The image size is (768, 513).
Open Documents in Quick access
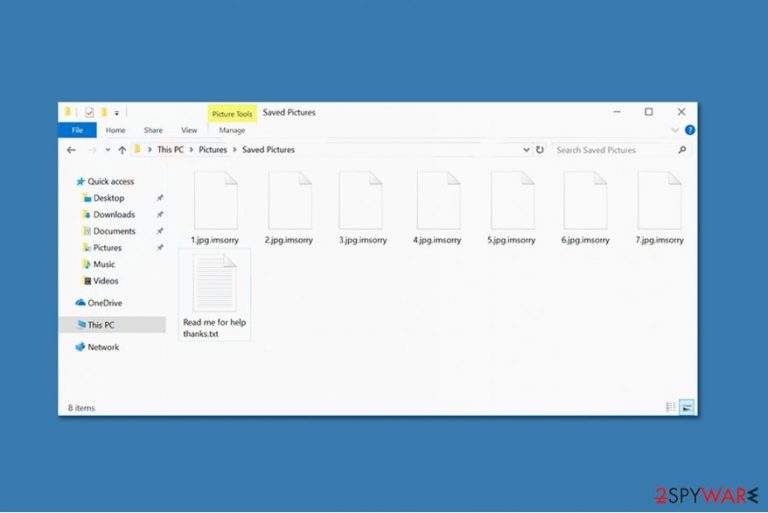click(114, 231)
